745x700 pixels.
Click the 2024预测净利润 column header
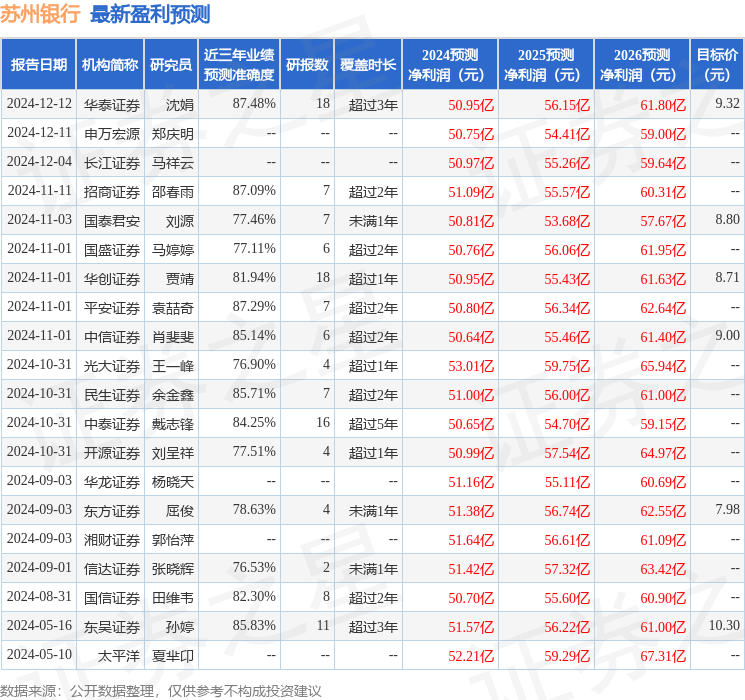point(450,65)
